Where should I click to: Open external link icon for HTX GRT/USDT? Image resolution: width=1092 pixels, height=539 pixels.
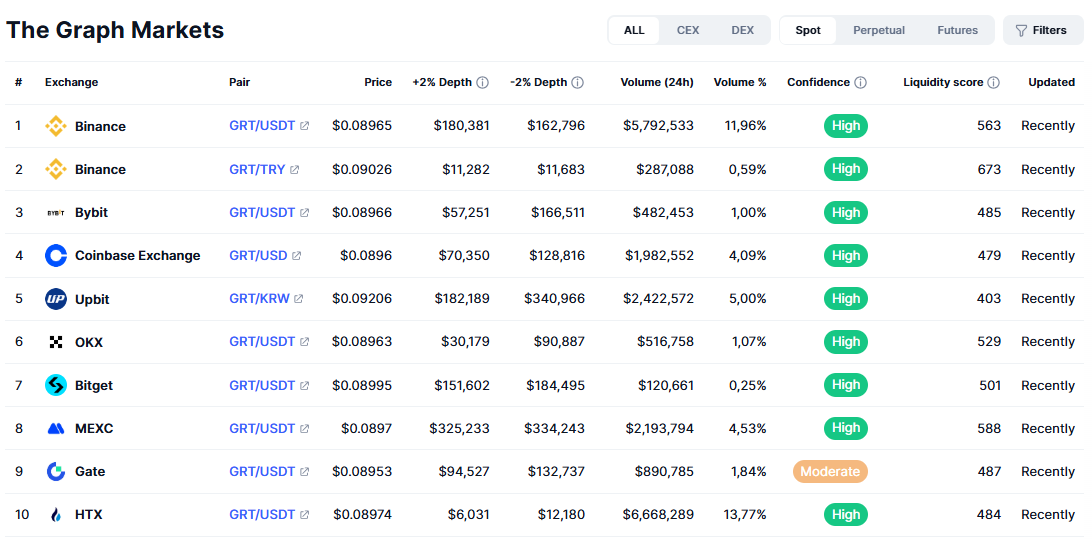(304, 515)
